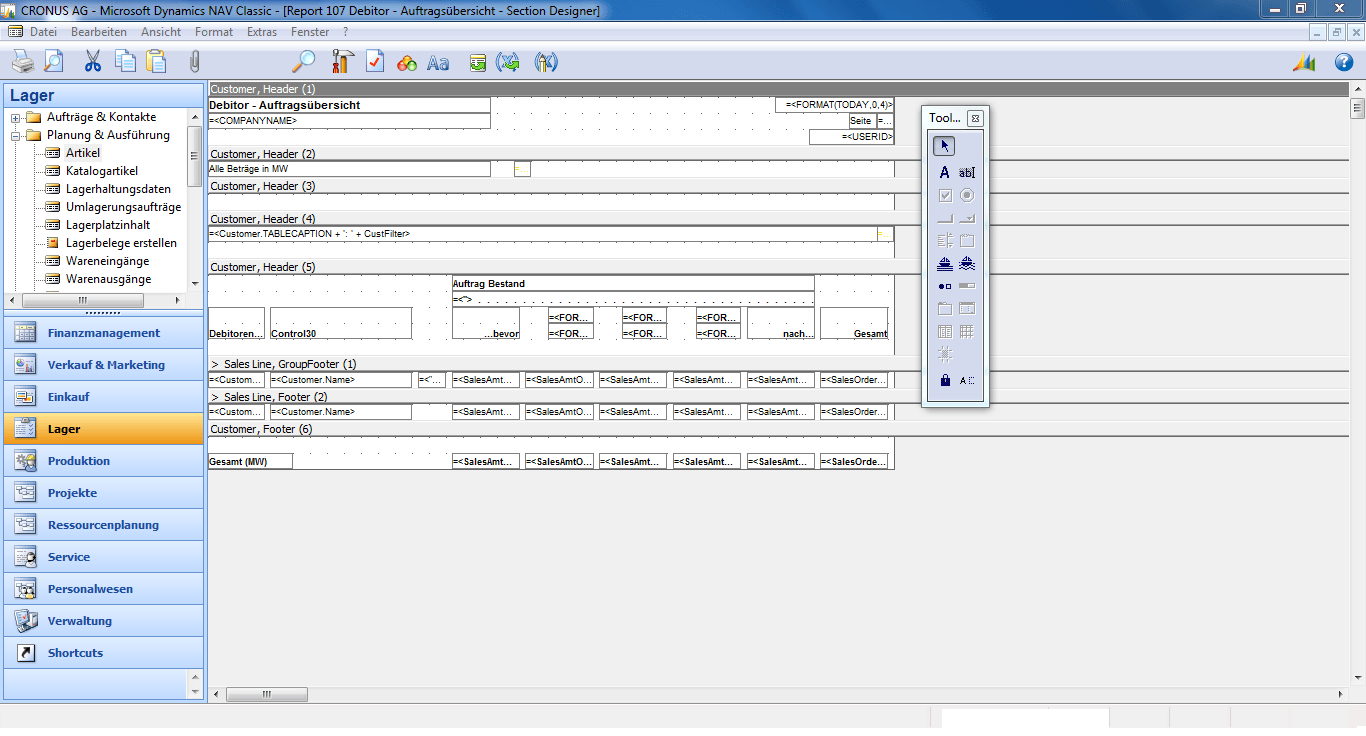
Task: Select the Sales Line, GroupFooter (1) section bar
Action: (x=778, y=364)
